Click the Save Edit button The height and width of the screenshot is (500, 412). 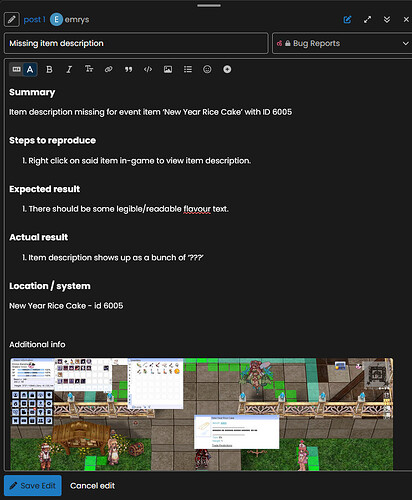tap(33, 486)
